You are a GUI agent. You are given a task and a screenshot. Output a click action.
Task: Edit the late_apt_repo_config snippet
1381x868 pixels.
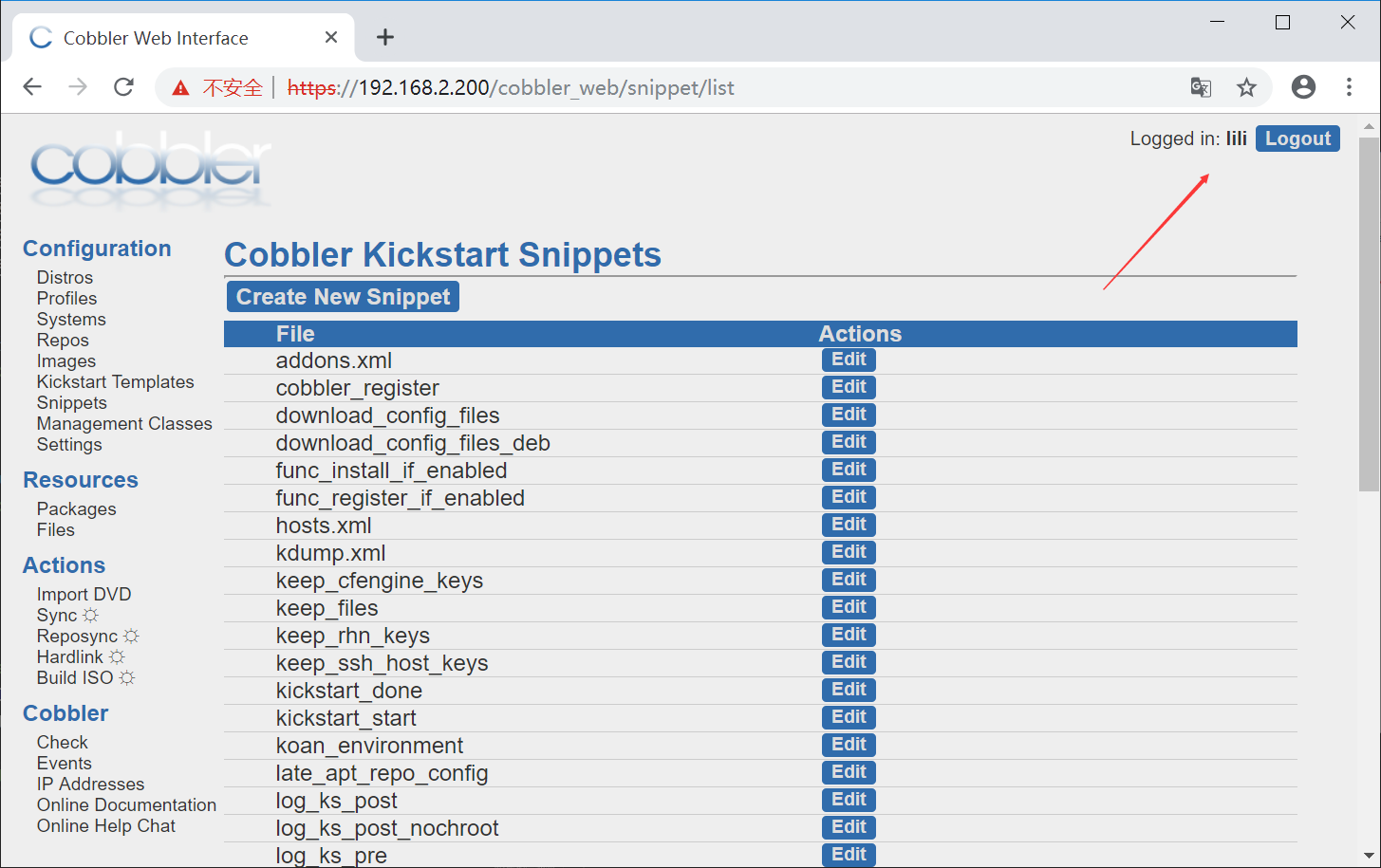click(x=849, y=772)
